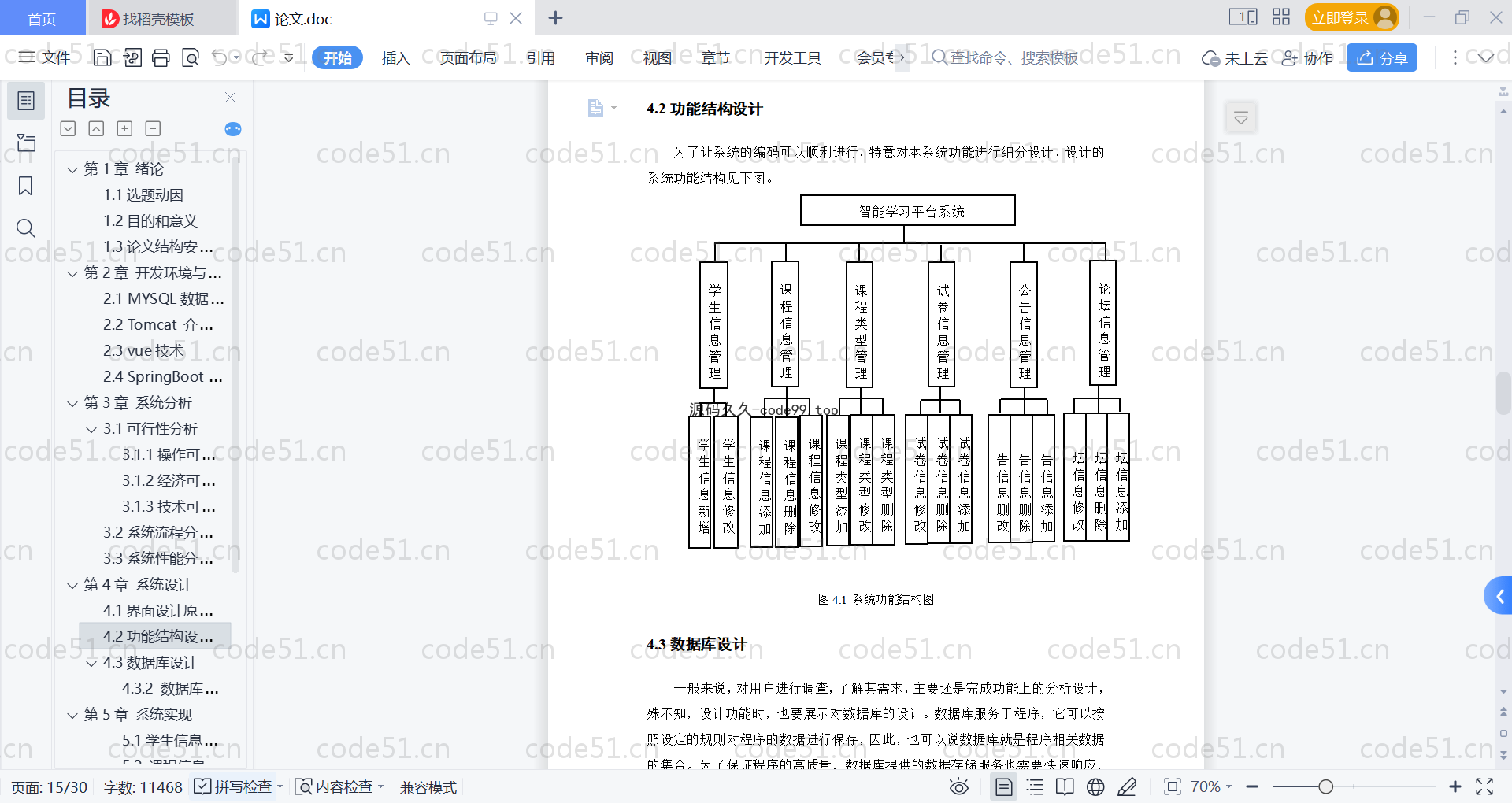Click the blue smart outline icon
The width and height of the screenshot is (1512, 803).
pos(233,129)
